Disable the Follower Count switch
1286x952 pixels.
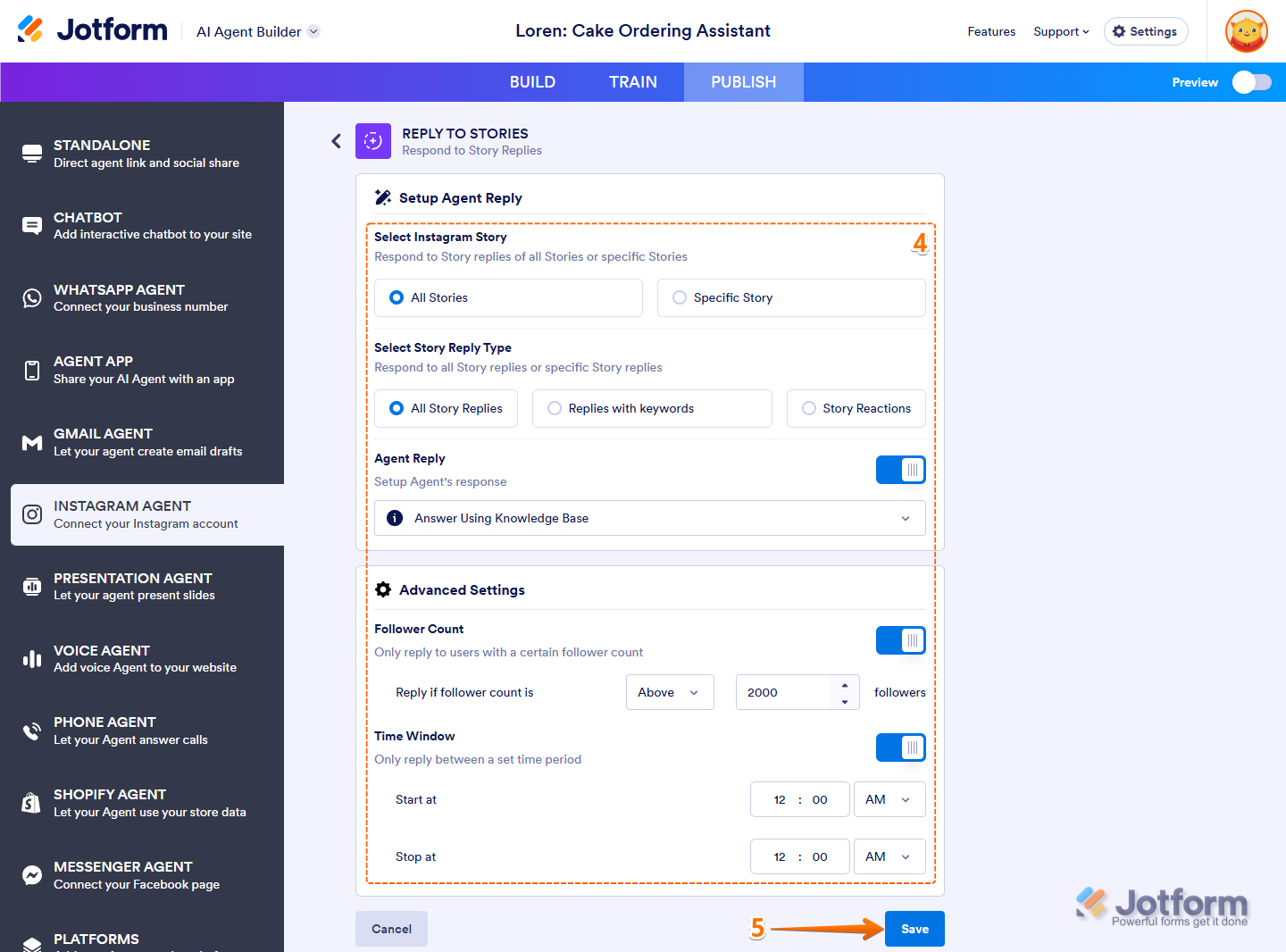coord(901,640)
